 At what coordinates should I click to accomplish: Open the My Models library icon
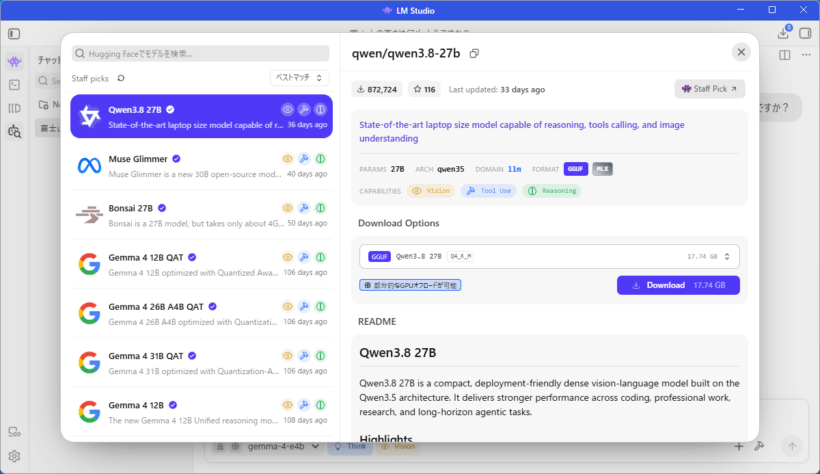tap(14, 108)
